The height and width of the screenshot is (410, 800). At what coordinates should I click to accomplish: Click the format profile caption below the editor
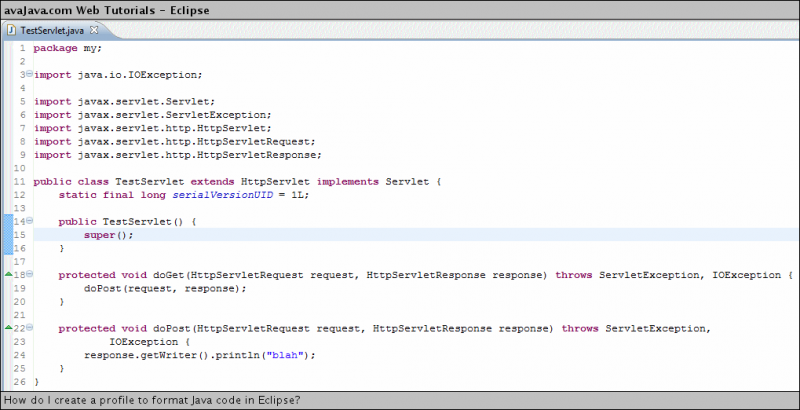coord(152,400)
